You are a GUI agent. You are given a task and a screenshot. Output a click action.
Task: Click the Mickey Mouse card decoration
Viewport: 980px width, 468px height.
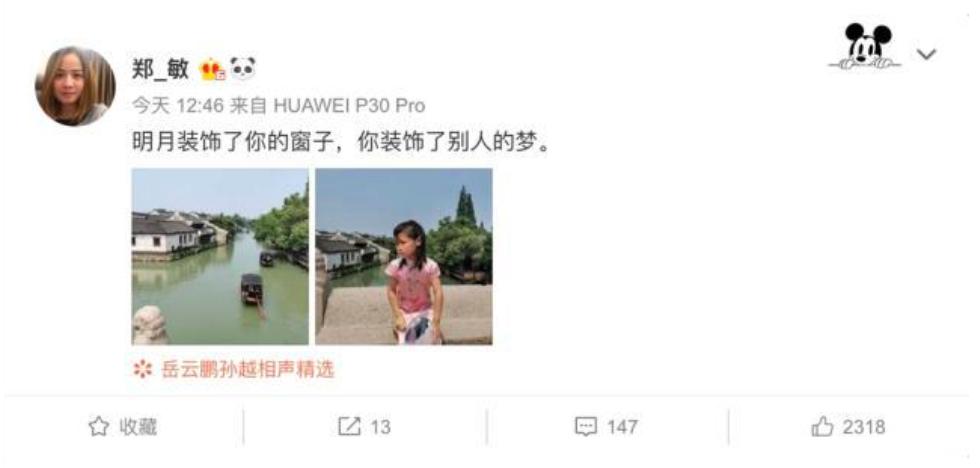865,46
